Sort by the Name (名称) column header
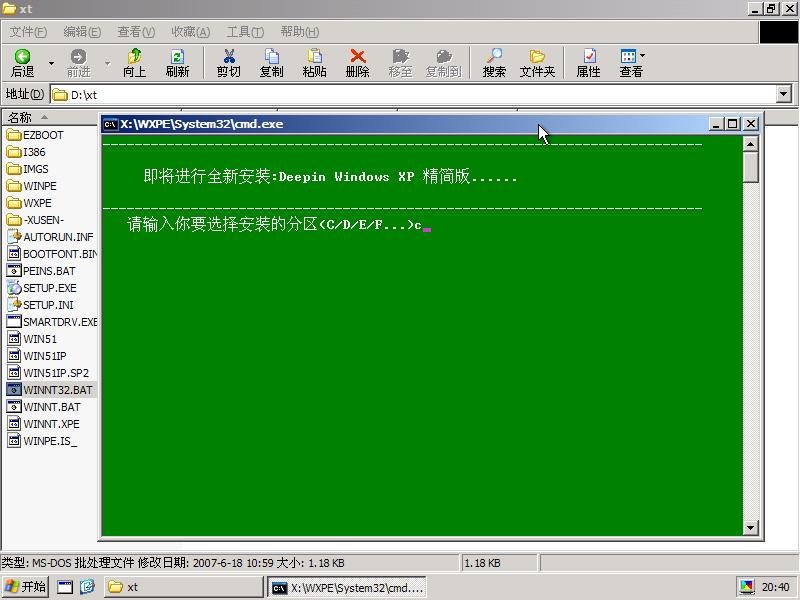Image resolution: width=800 pixels, height=600 pixels. [x=50, y=117]
